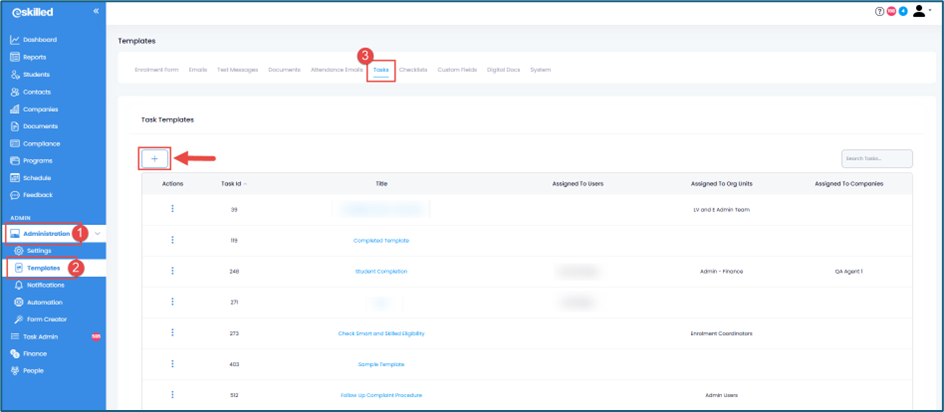The height and width of the screenshot is (412, 944).
Task: Open three-dot actions for task 273
Action: click(173, 333)
